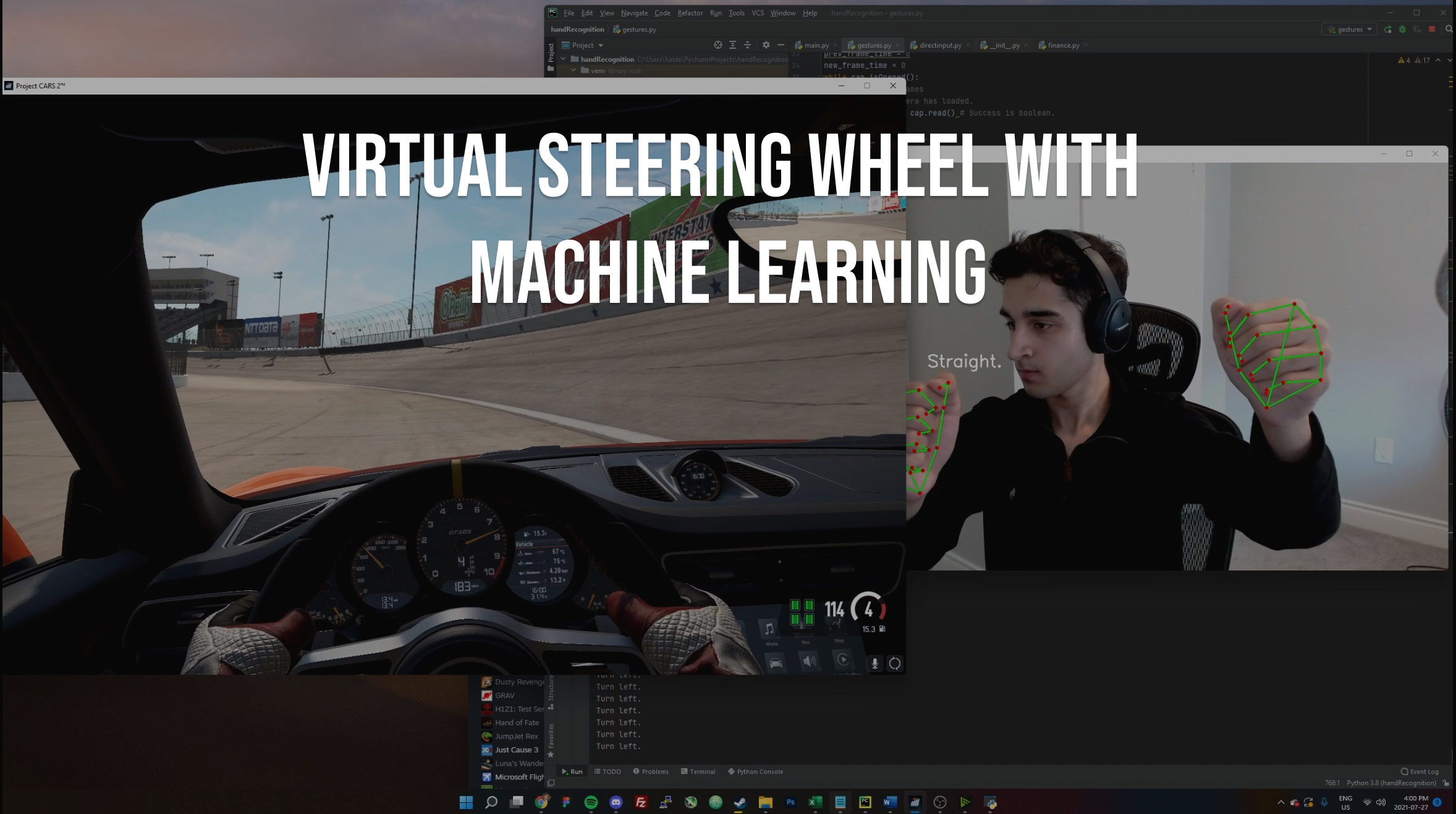Collapse the handRecognition project root
The width and height of the screenshot is (1456, 814).
(x=563, y=59)
